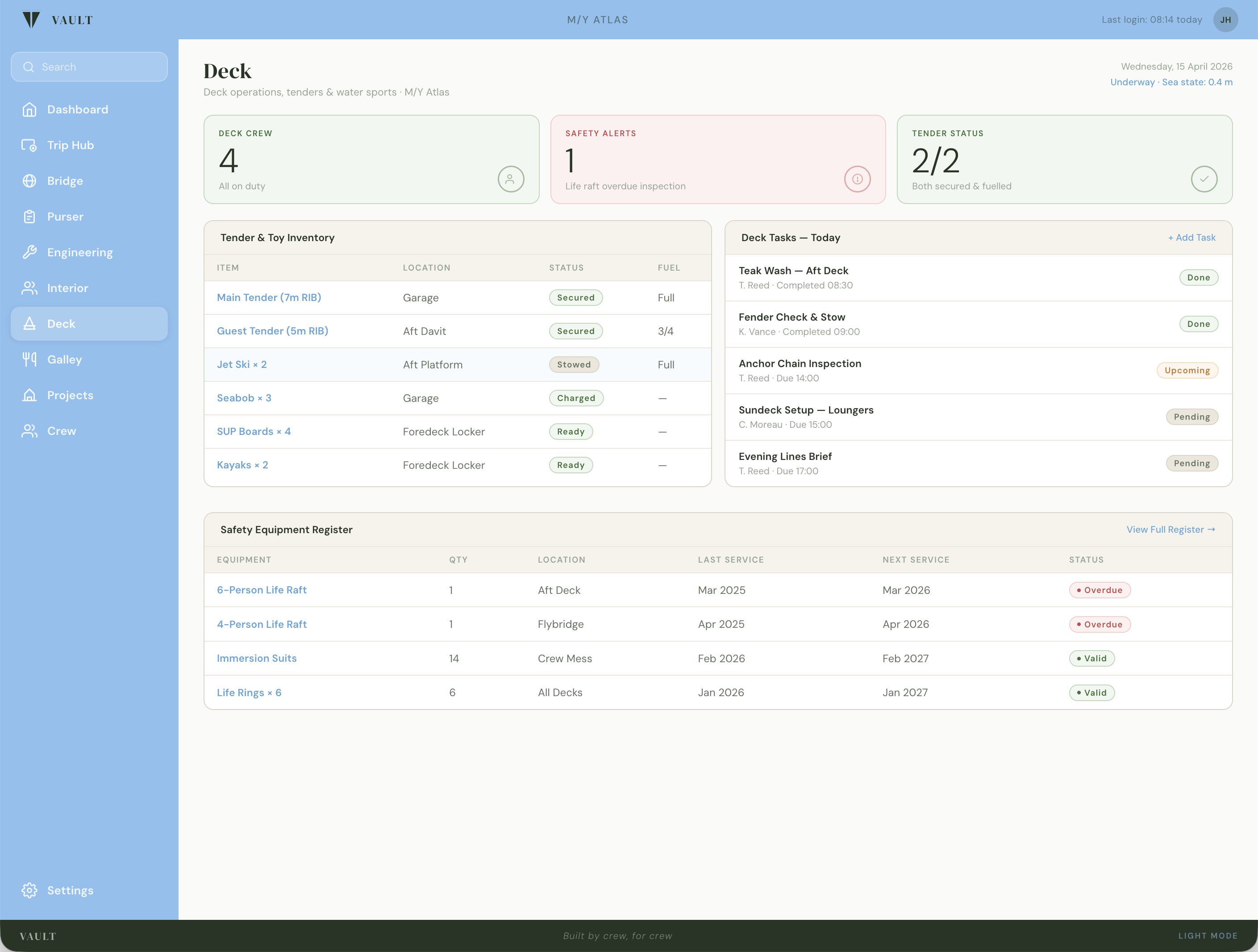The height and width of the screenshot is (952, 1258).
Task: Open Bridge via globe icon
Action: [29, 181]
